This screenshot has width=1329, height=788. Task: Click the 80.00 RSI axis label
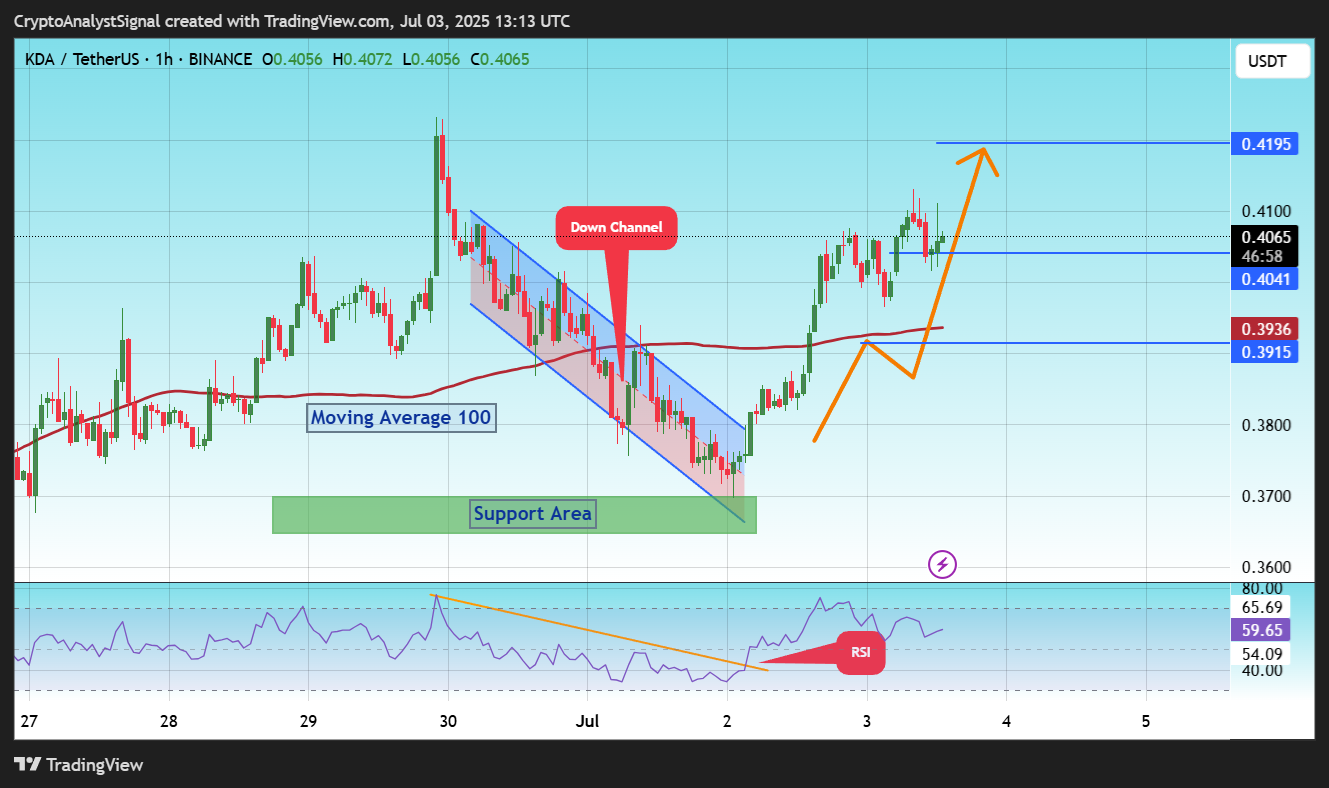point(1260,589)
